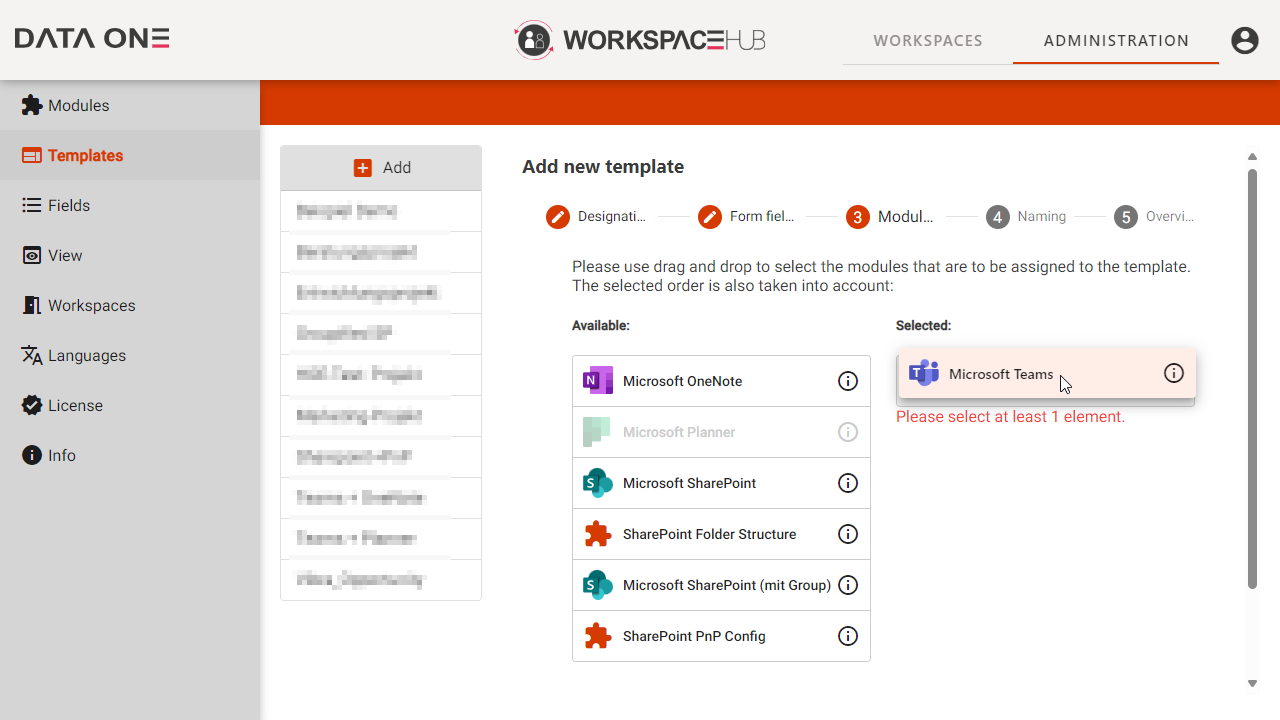Open License in the sidebar menu

[130, 405]
